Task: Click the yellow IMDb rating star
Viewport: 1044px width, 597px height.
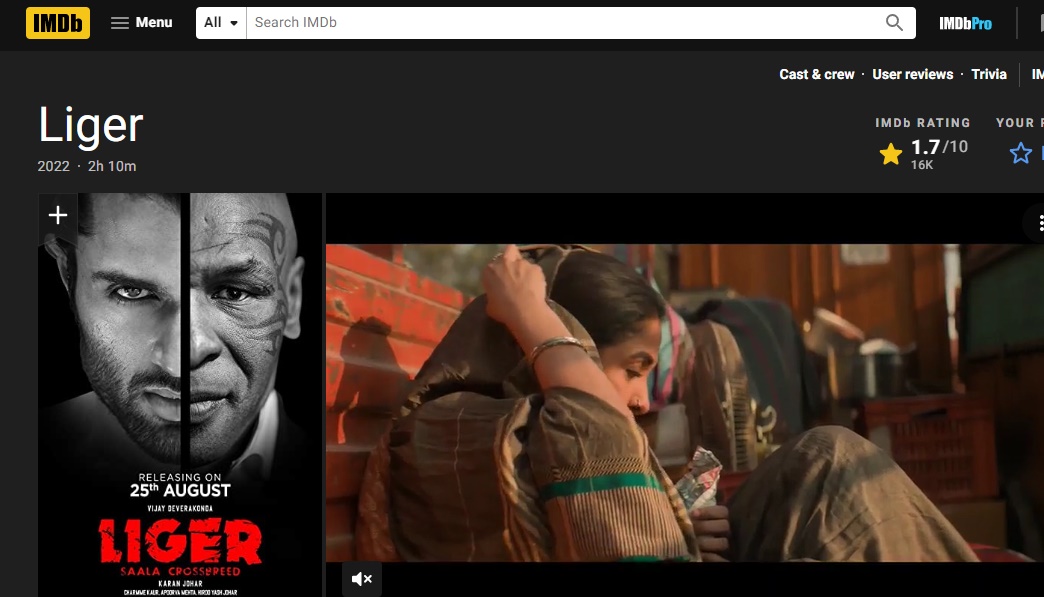Action: tap(890, 153)
